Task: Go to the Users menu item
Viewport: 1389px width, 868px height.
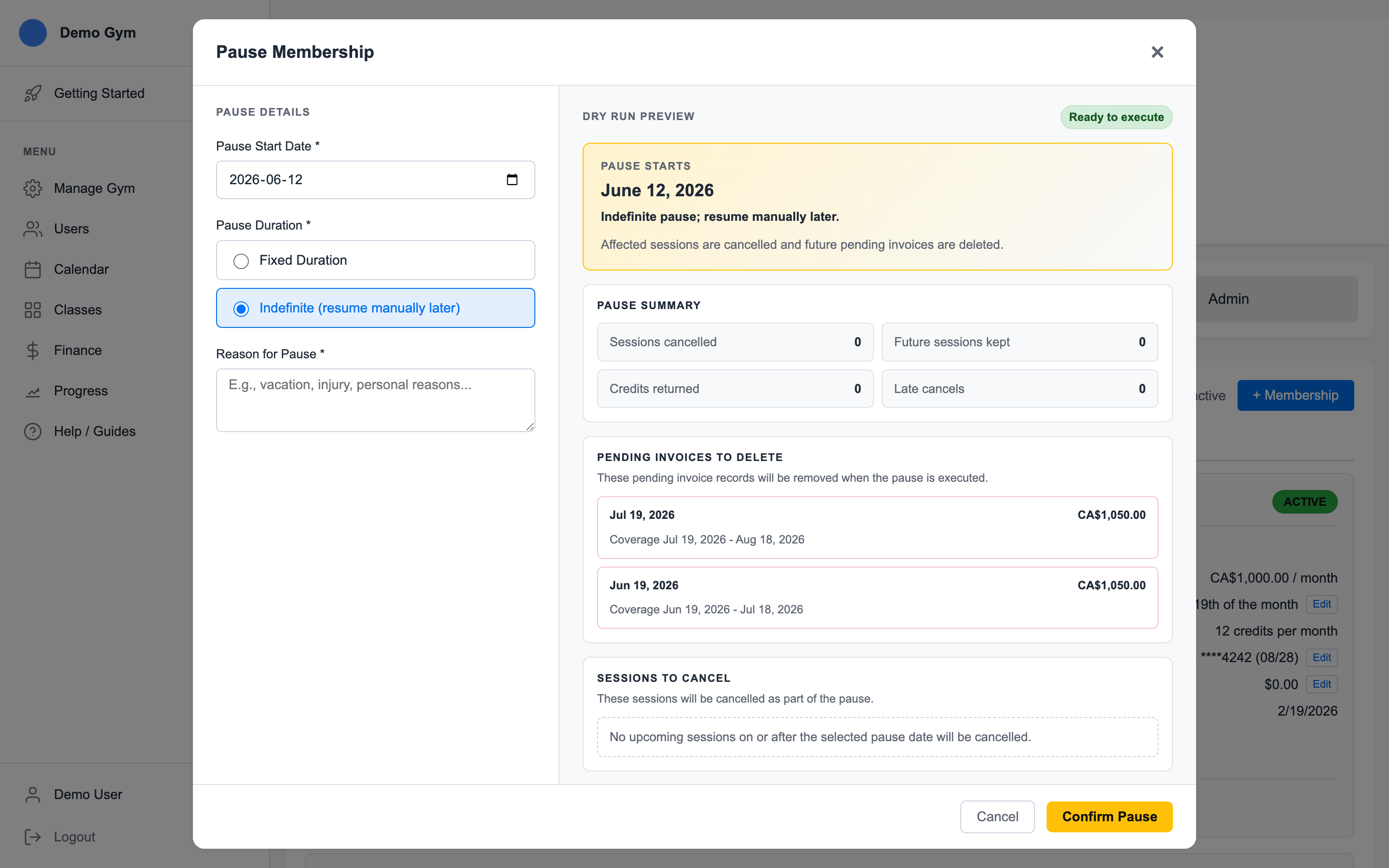Action: 71,229
